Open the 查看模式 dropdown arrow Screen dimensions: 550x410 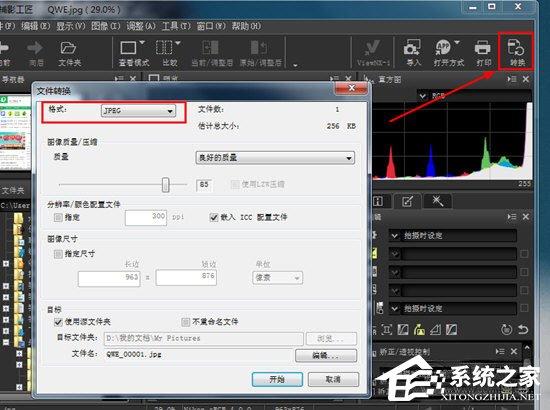click(x=142, y=42)
